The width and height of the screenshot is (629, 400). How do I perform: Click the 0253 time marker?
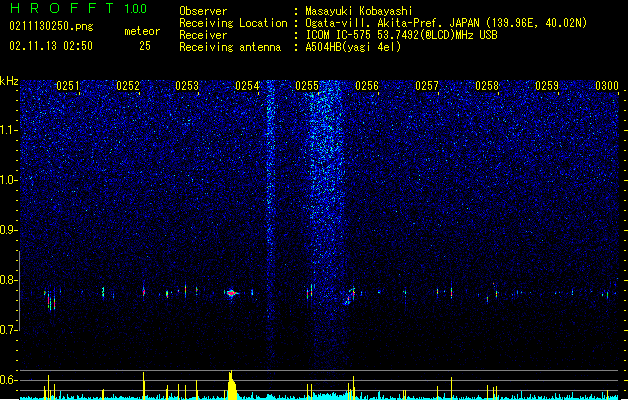(187, 86)
